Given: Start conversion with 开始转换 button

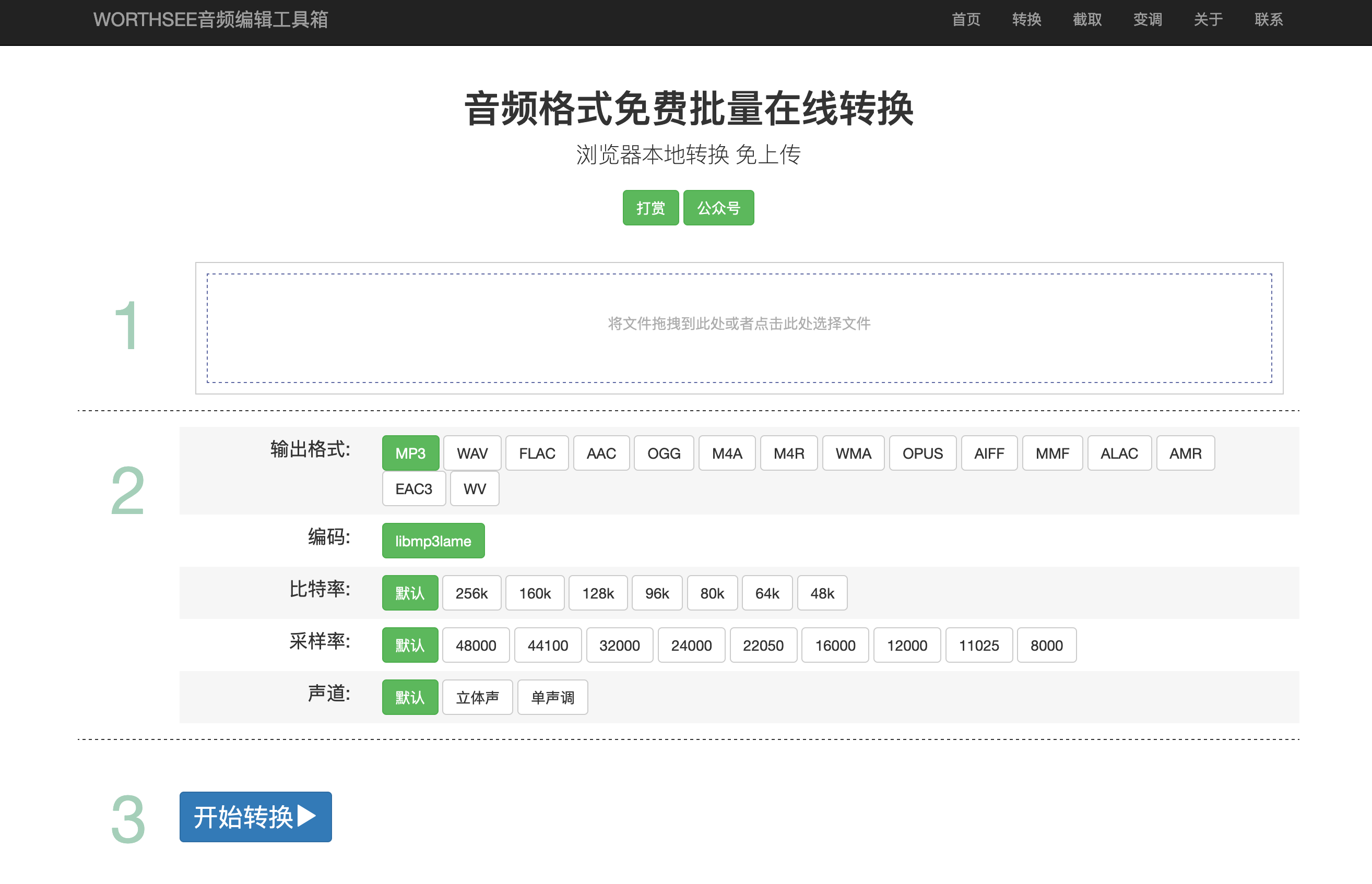Looking at the screenshot, I should (255, 817).
